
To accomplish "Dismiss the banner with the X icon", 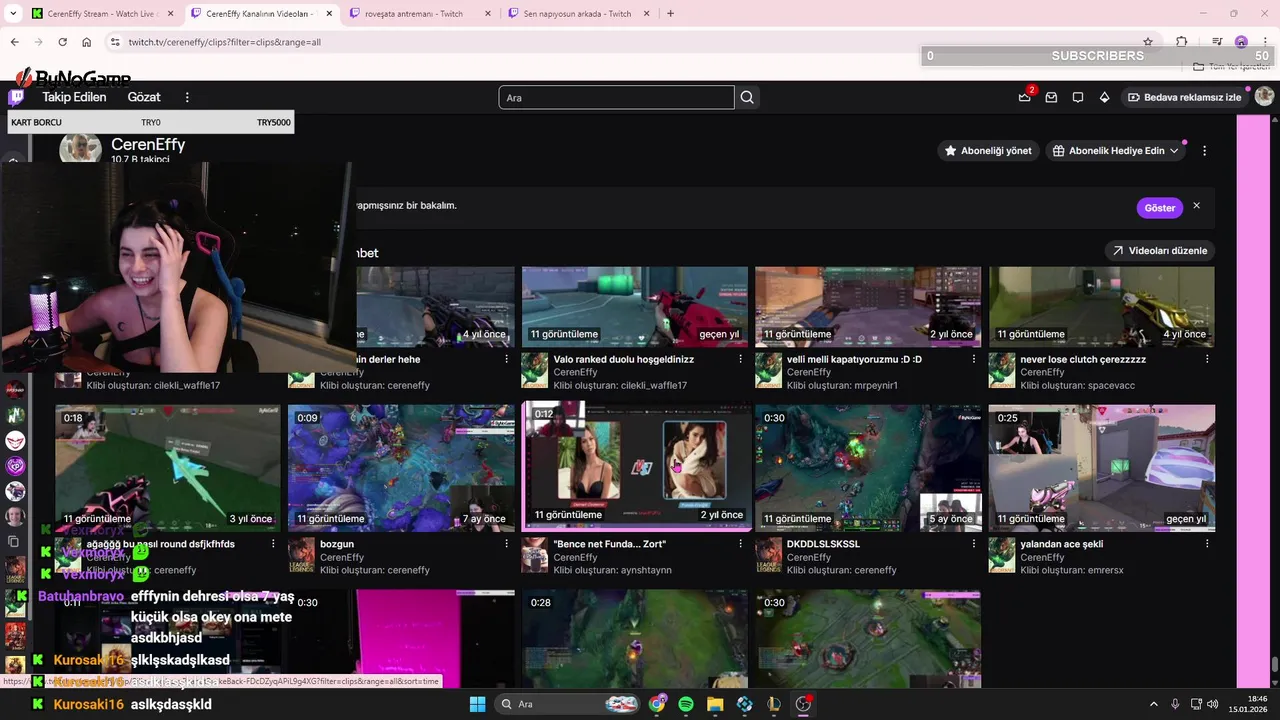I will click(x=1196, y=206).
